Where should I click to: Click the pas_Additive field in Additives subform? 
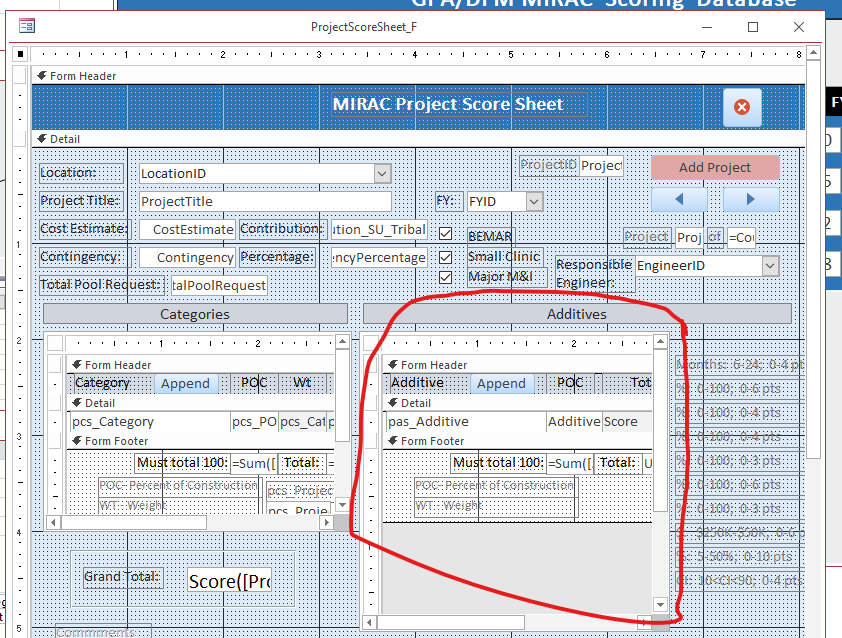pyautogui.click(x=466, y=422)
